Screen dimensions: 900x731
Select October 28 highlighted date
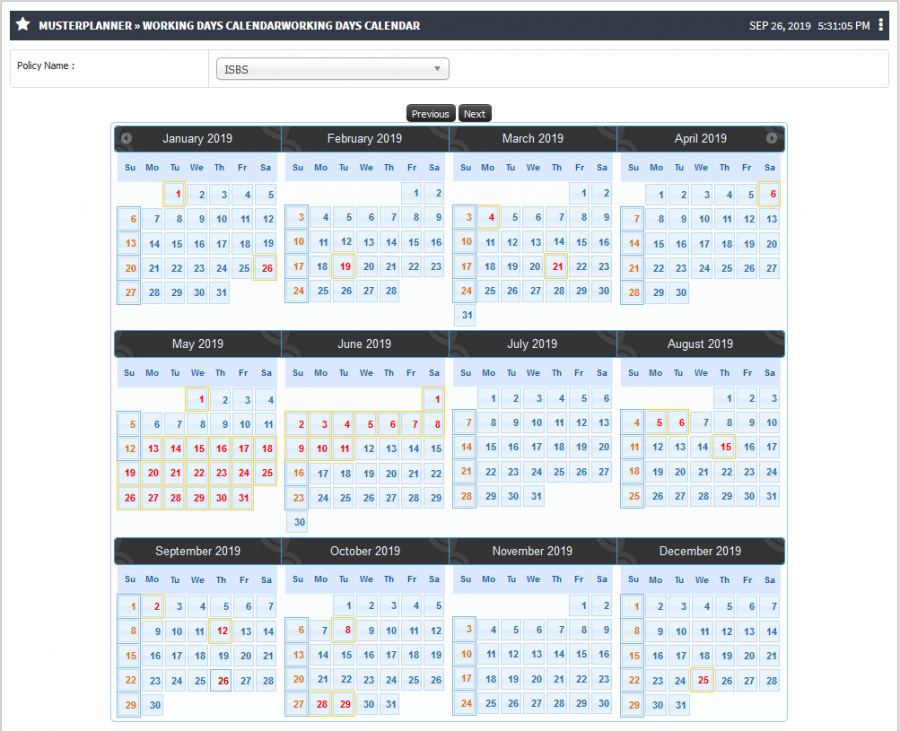pyautogui.click(x=320, y=704)
